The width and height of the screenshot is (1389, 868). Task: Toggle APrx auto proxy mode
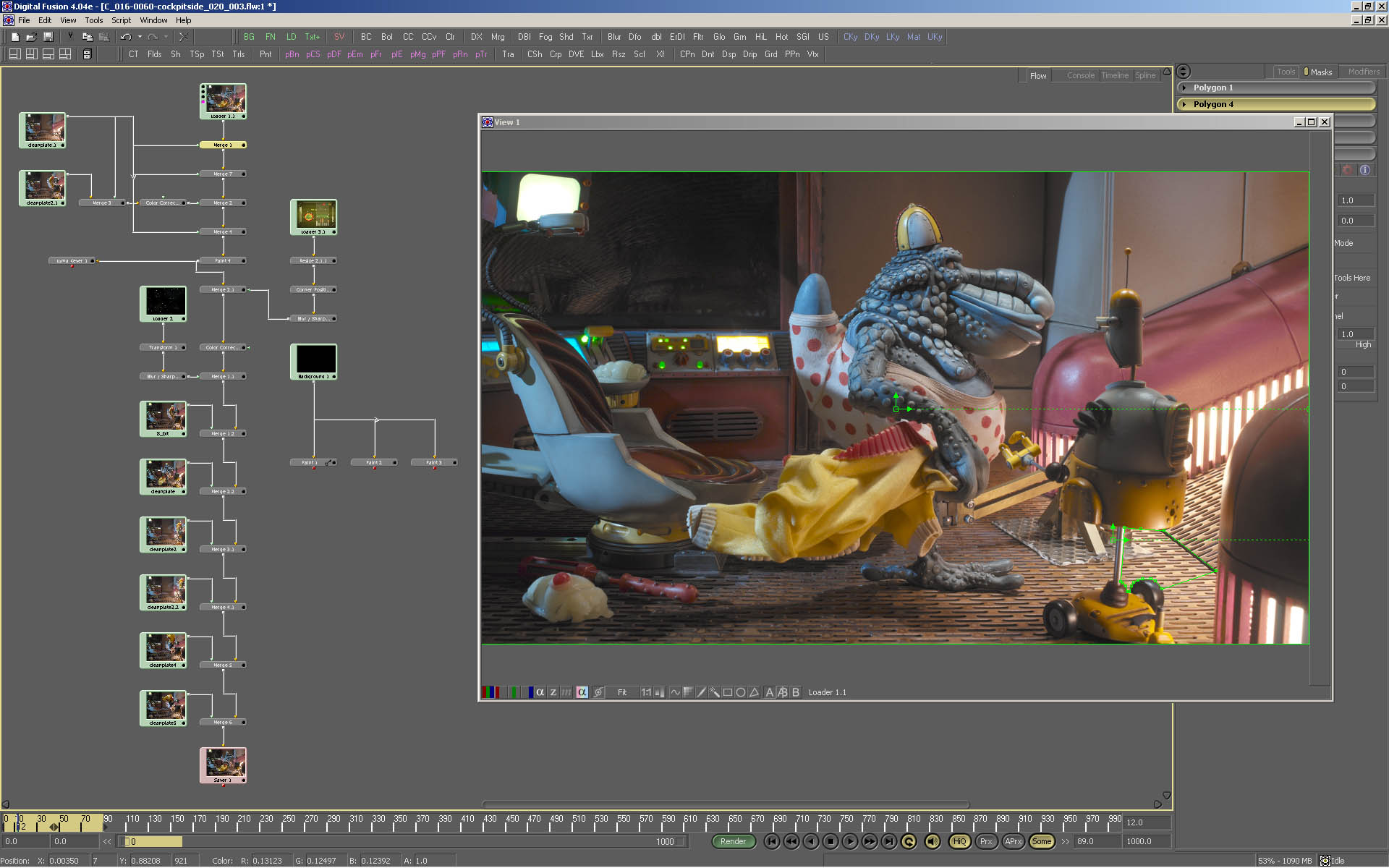(x=1014, y=841)
